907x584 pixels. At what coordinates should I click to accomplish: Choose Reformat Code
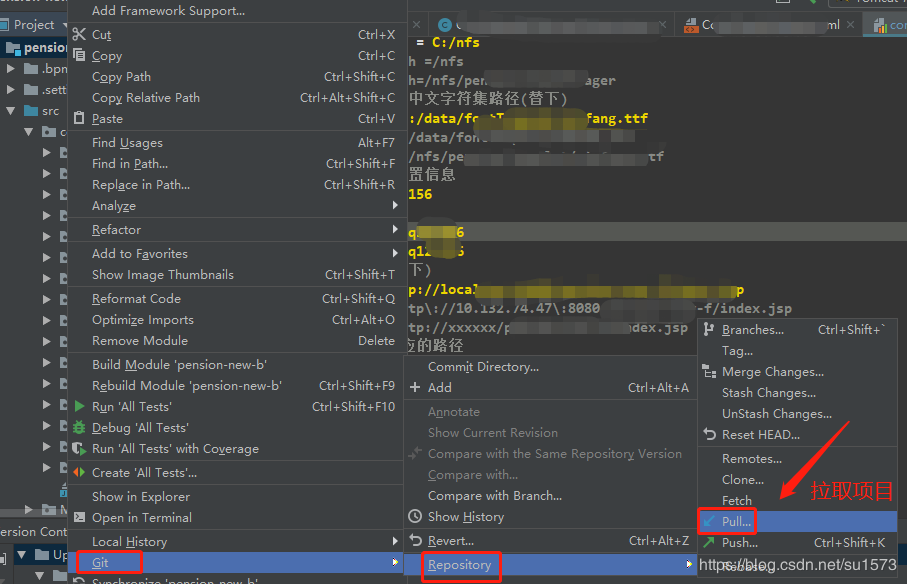coord(237,298)
